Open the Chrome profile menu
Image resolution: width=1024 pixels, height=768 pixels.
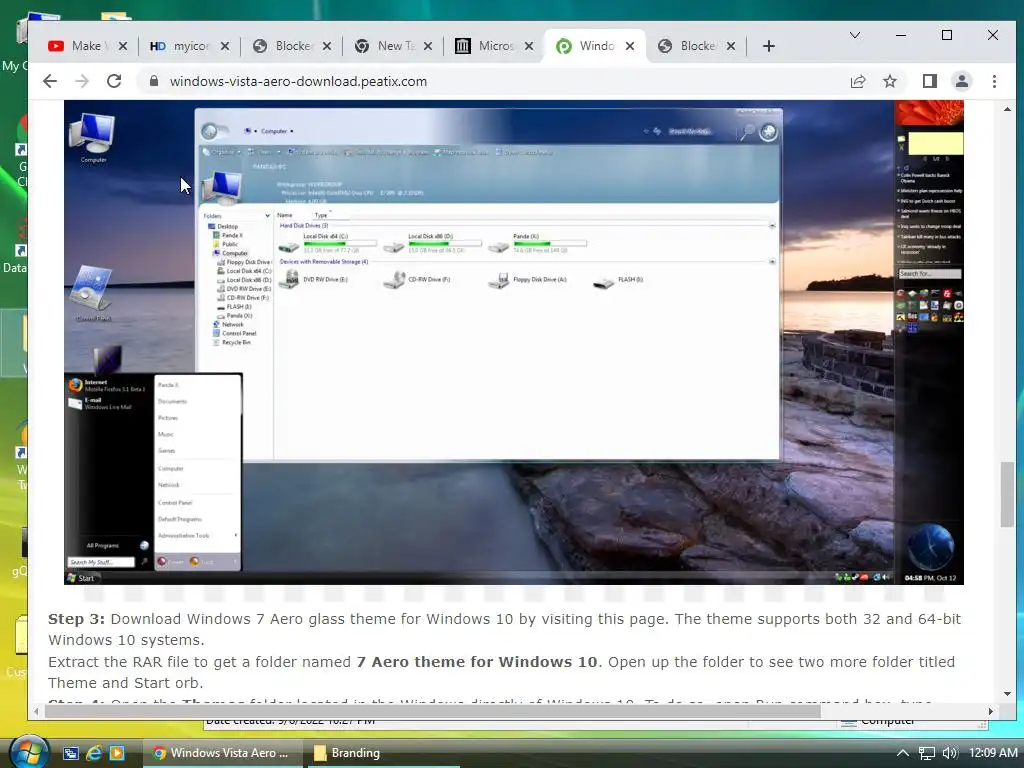pyautogui.click(x=961, y=81)
